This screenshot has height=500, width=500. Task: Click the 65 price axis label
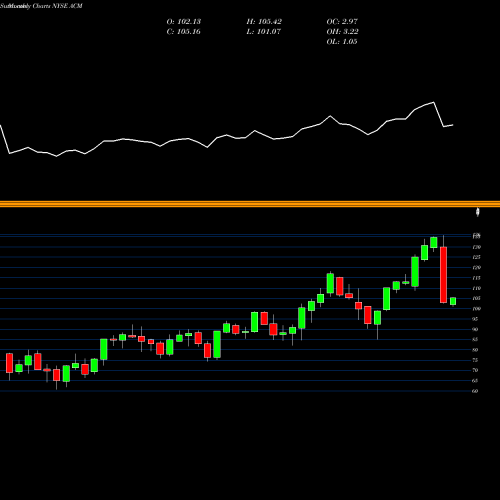[475, 380]
